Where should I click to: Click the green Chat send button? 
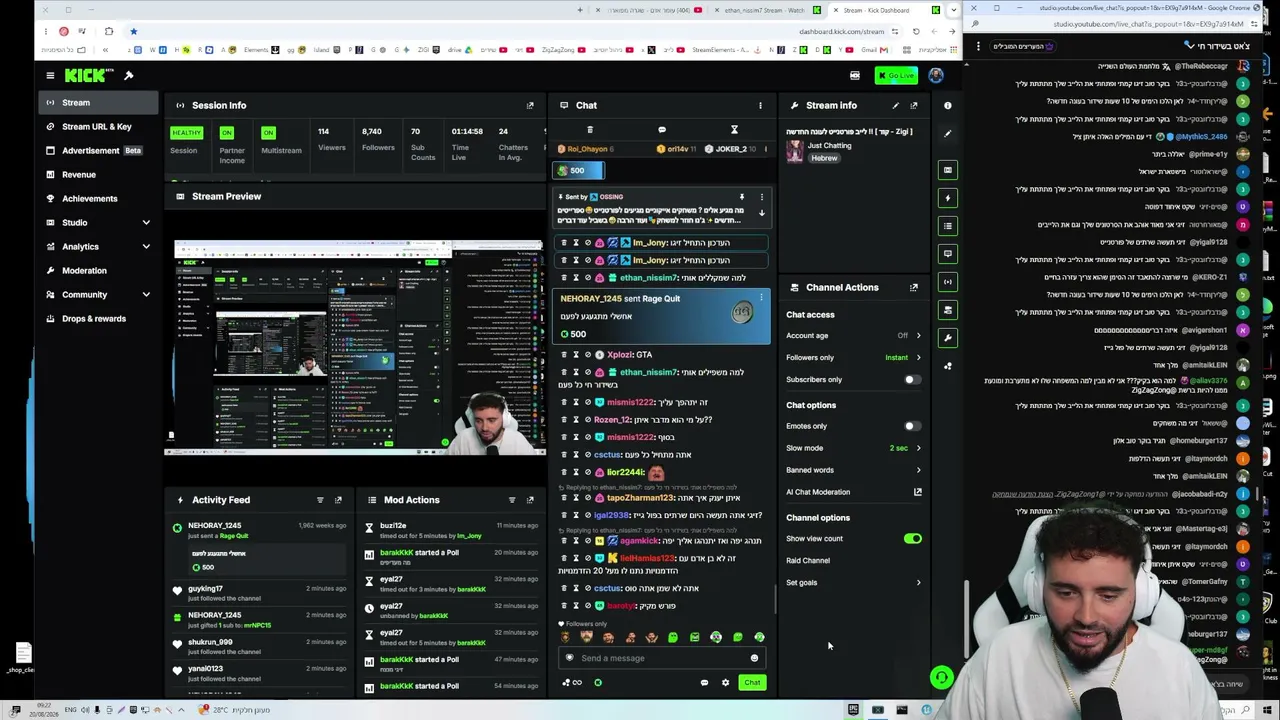tap(752, 683)
